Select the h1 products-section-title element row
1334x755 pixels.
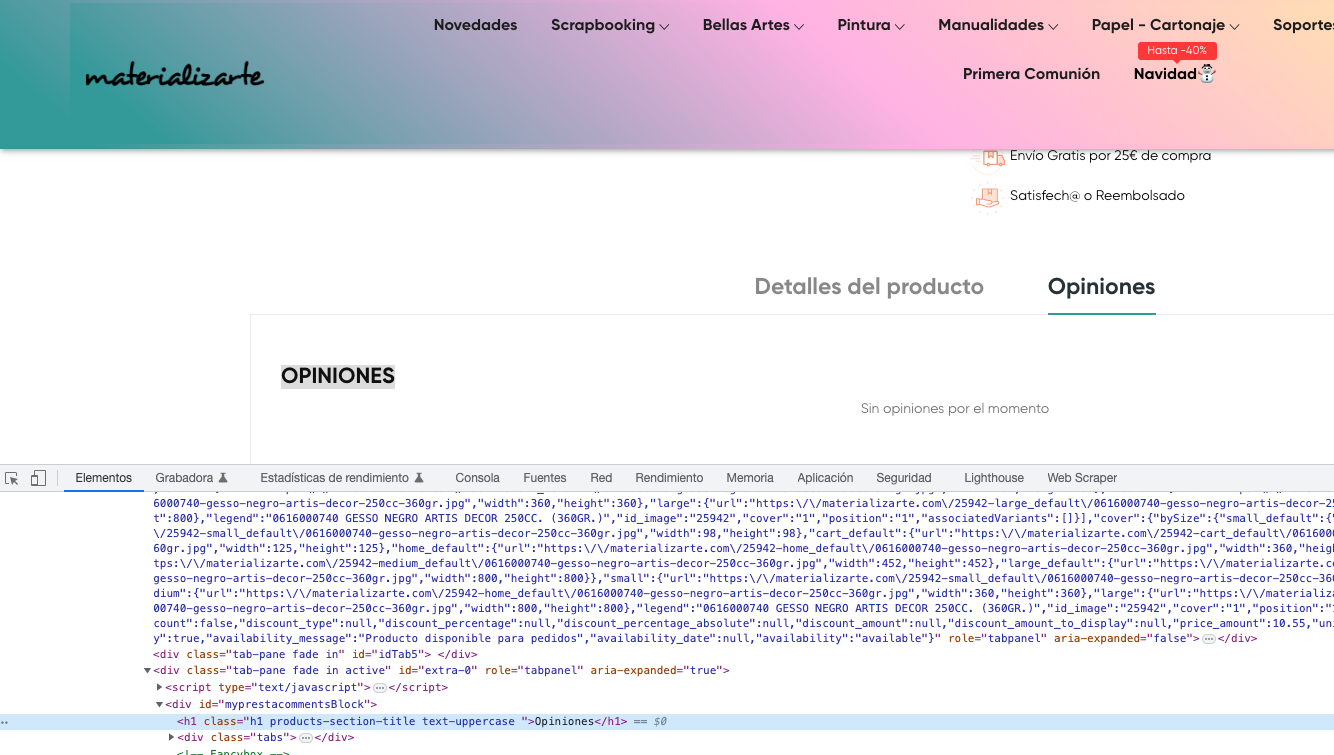[667, 722]
